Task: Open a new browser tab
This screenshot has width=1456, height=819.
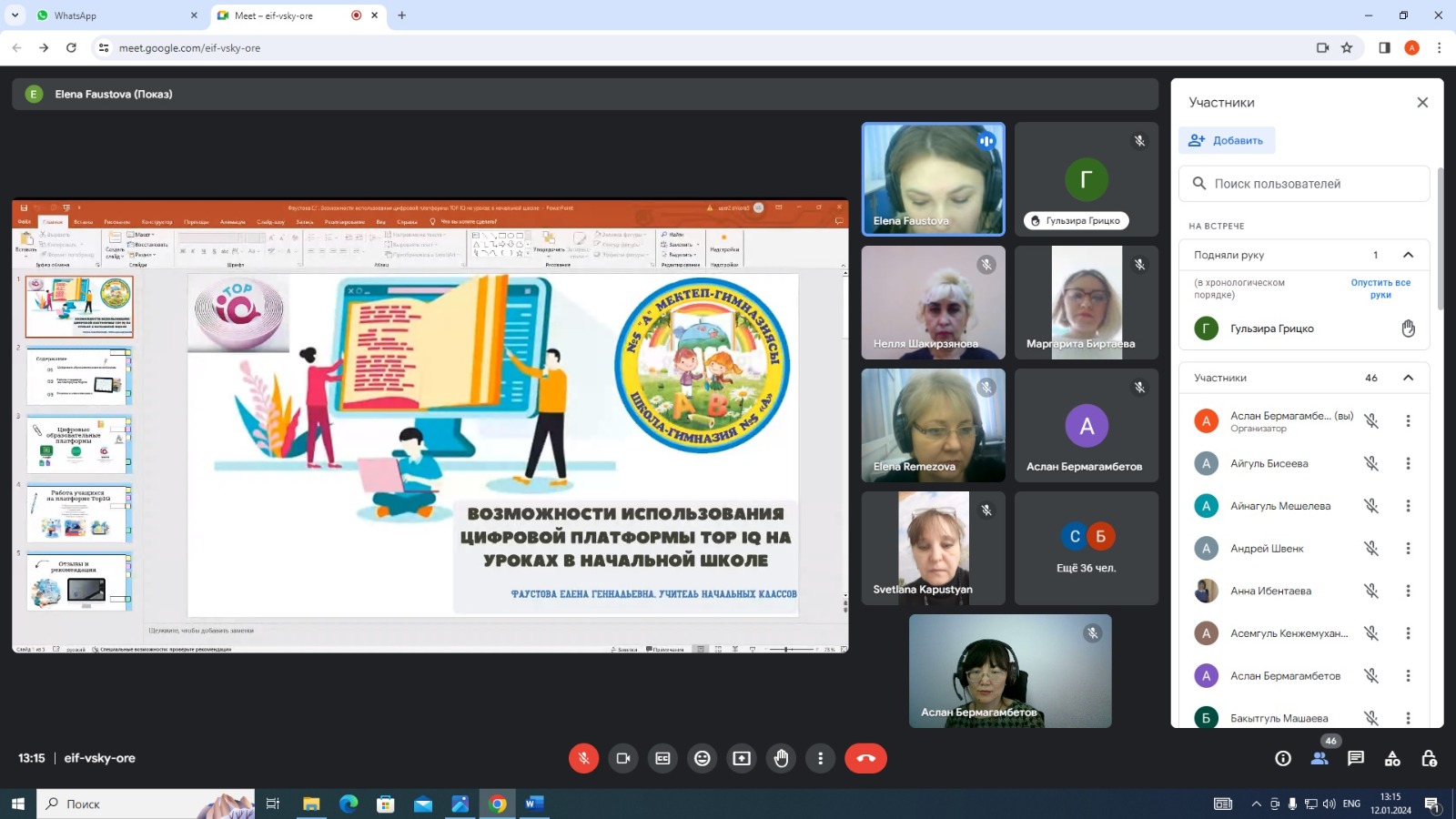Action: point(402,15)
